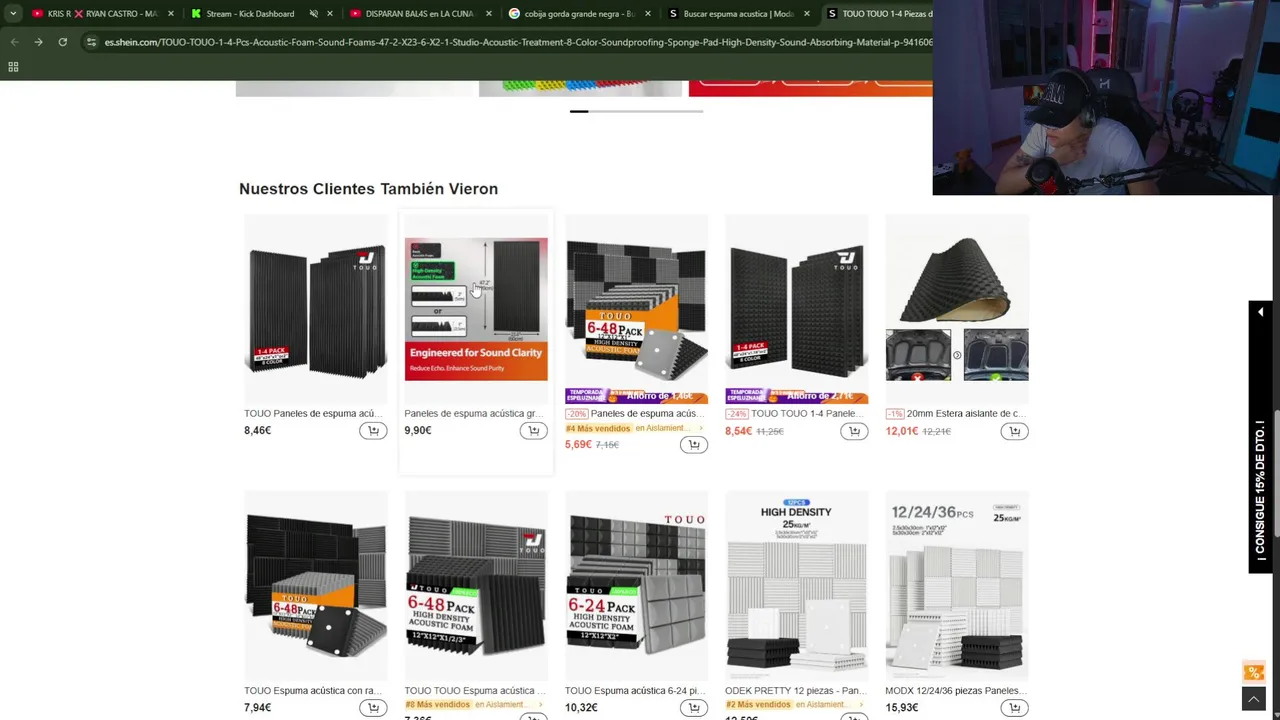This screenshot has height=720, width=1280.
Task: Add the 15,93€ MODX panels item to cart
Action: point(1014,708)
